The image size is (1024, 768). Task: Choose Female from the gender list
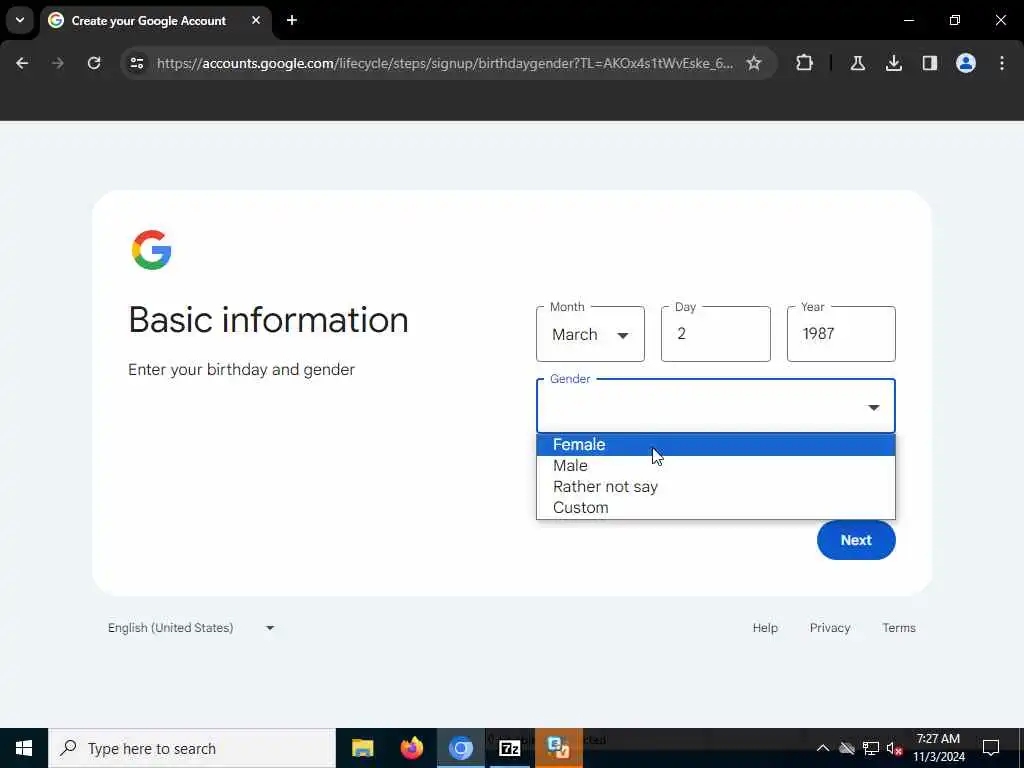pos(716,445)
